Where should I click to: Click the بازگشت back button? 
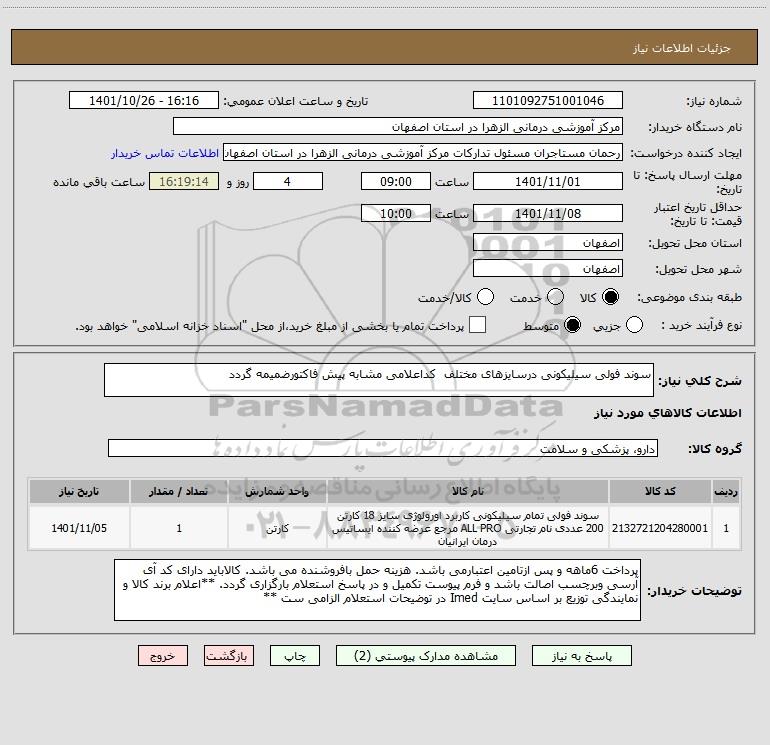[x=229, y=656]
